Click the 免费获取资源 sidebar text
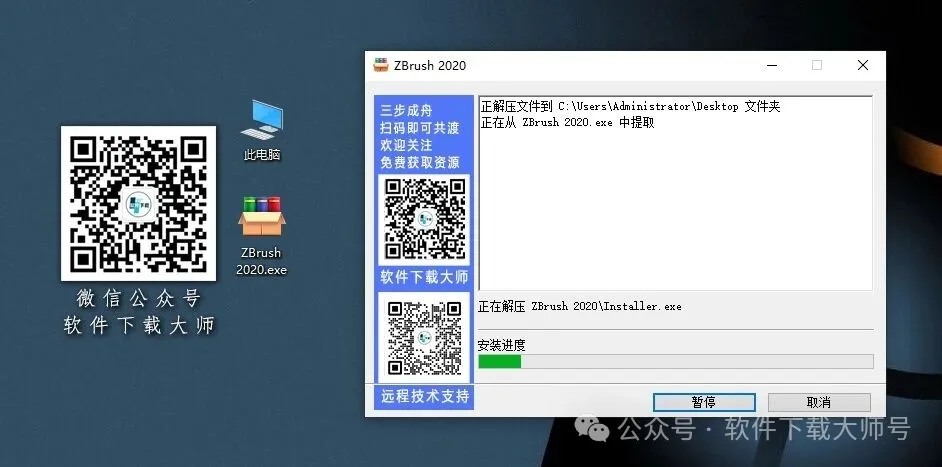The height and width of the screenshot is (467, 942). coord(420,162)
